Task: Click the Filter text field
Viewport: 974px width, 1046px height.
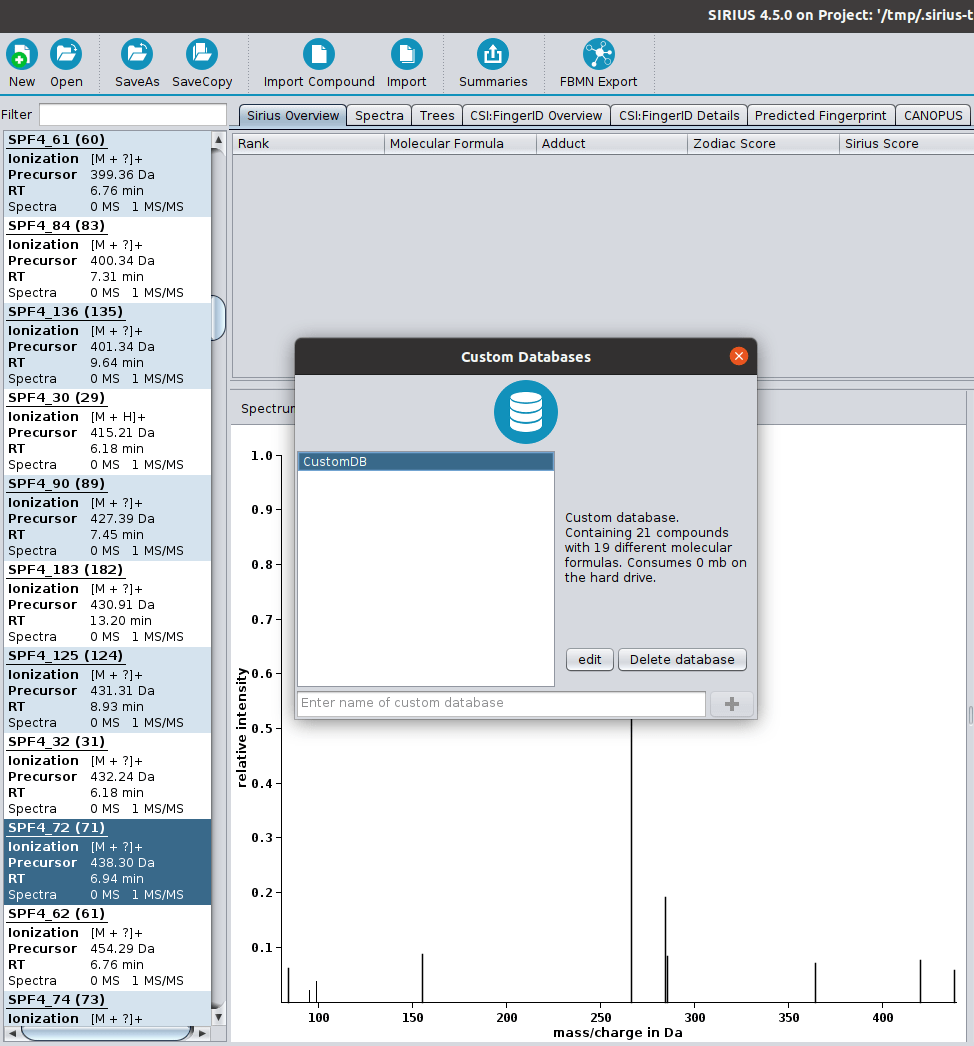Action: point(133,115)
